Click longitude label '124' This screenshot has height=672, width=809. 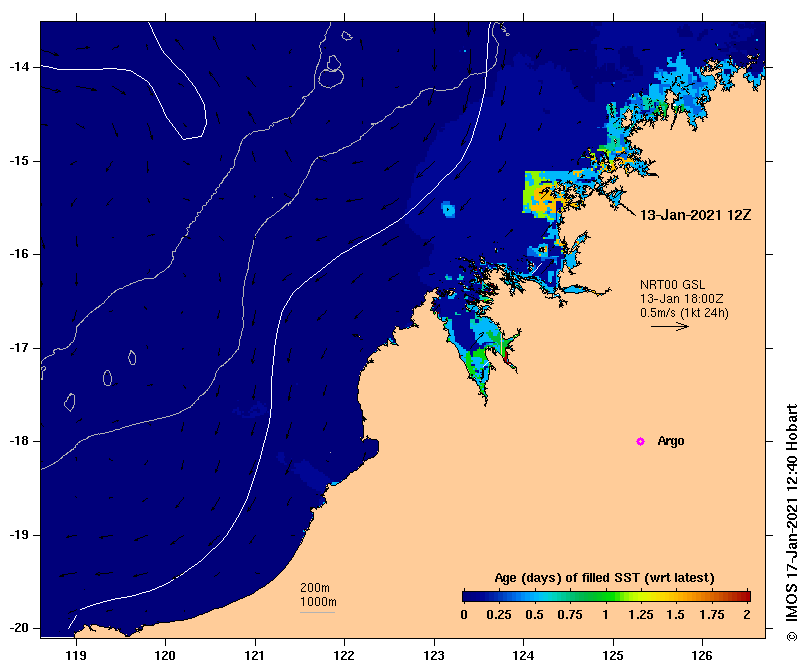[x=523, y=655]
